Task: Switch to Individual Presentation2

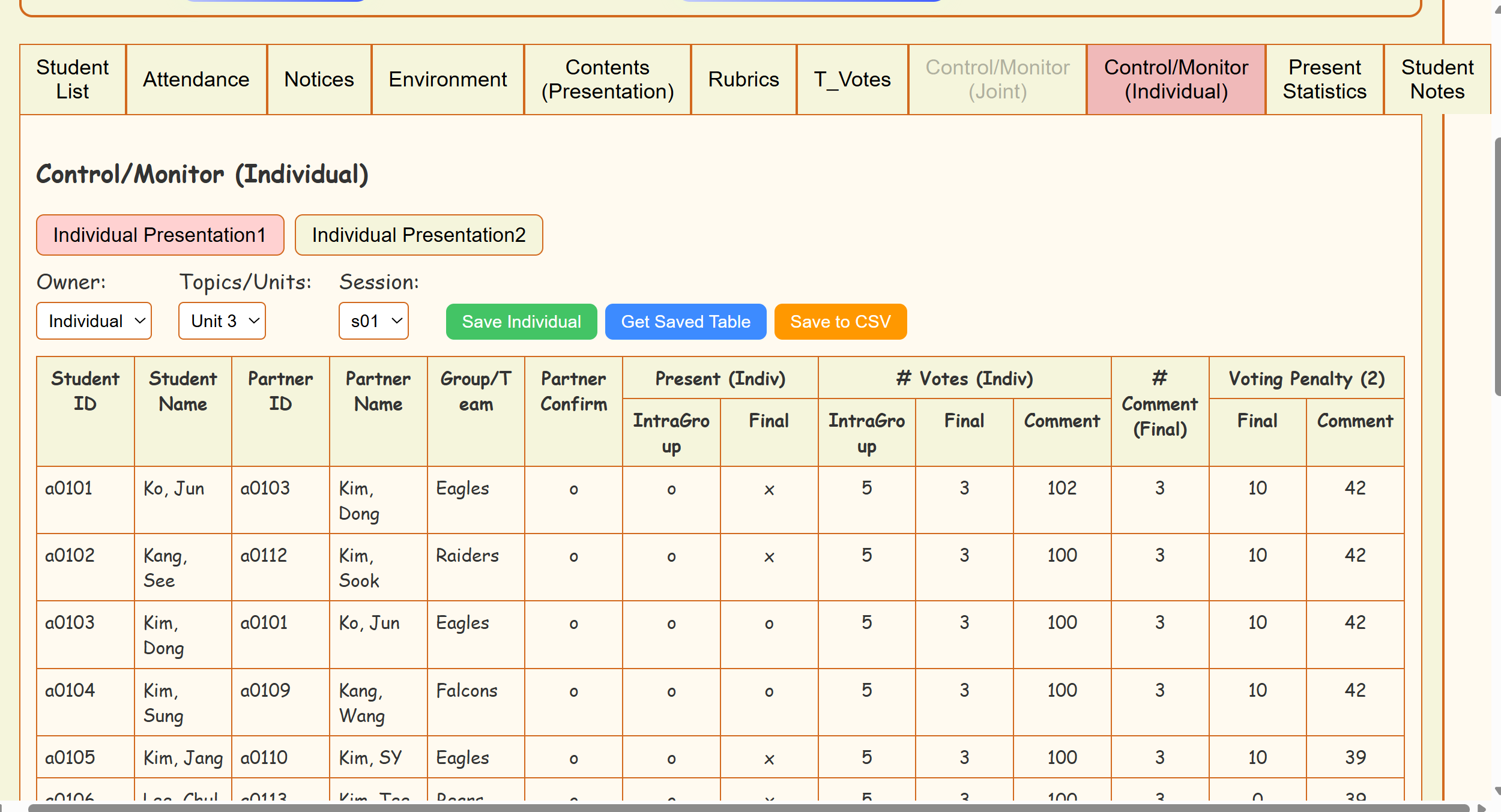Action: click(418, 235)
